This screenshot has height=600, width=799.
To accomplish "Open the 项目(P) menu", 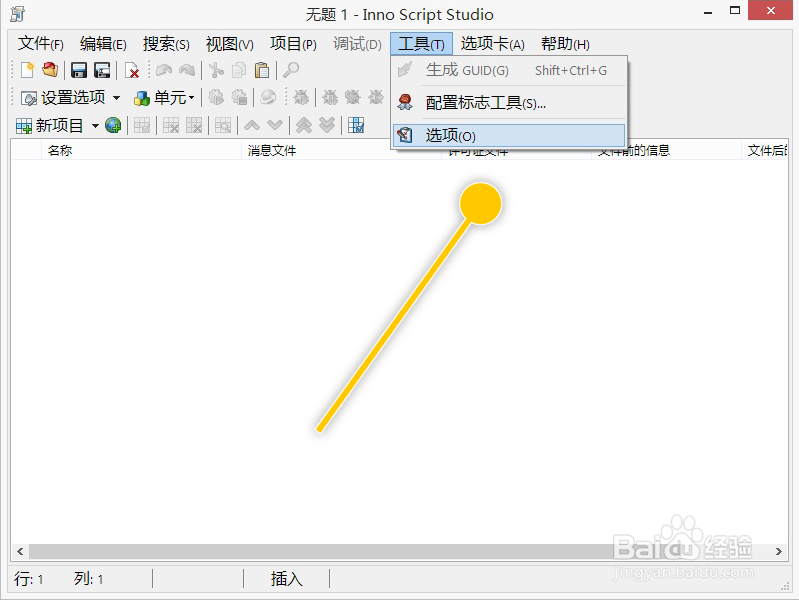I will point(293,44).
